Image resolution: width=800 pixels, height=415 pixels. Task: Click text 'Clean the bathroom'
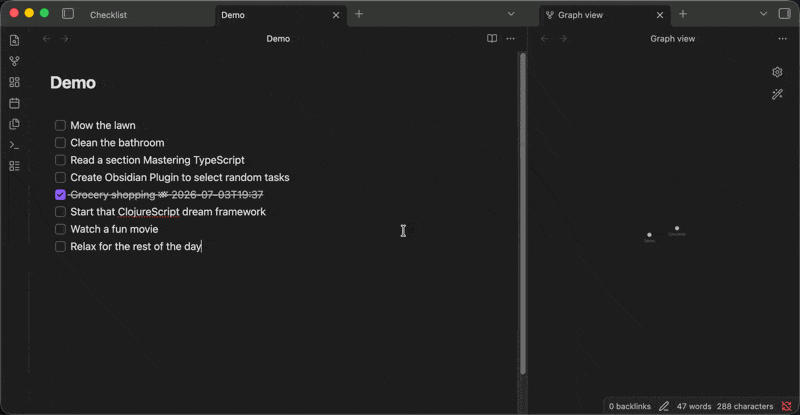pyautogui.click(x=117, y=143)
